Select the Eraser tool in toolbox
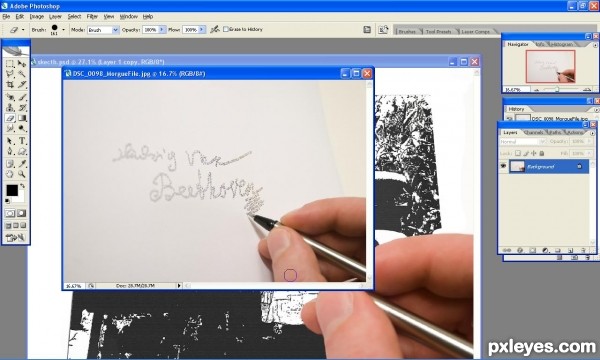The image size is (600, 360). click(x=10, y=118)
